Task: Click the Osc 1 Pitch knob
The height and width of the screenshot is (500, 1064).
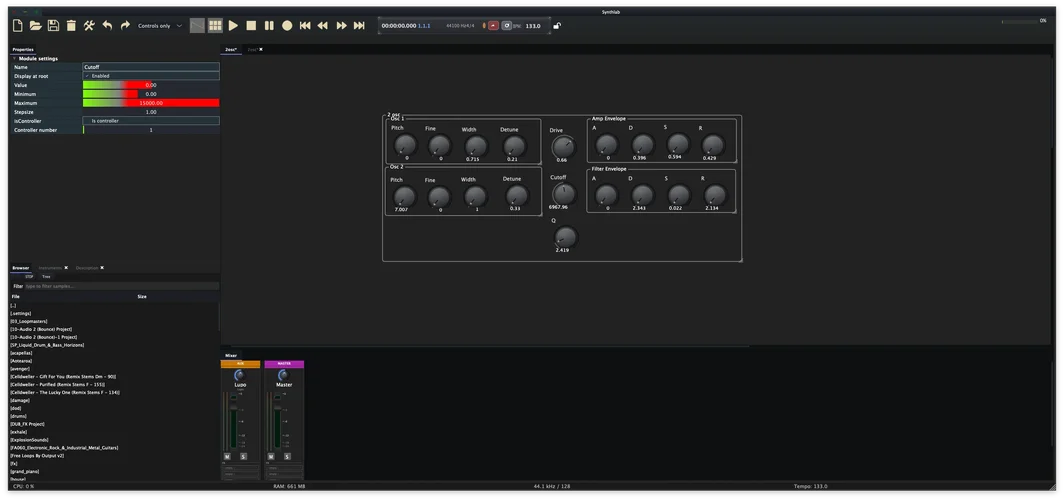Action: 404,145
